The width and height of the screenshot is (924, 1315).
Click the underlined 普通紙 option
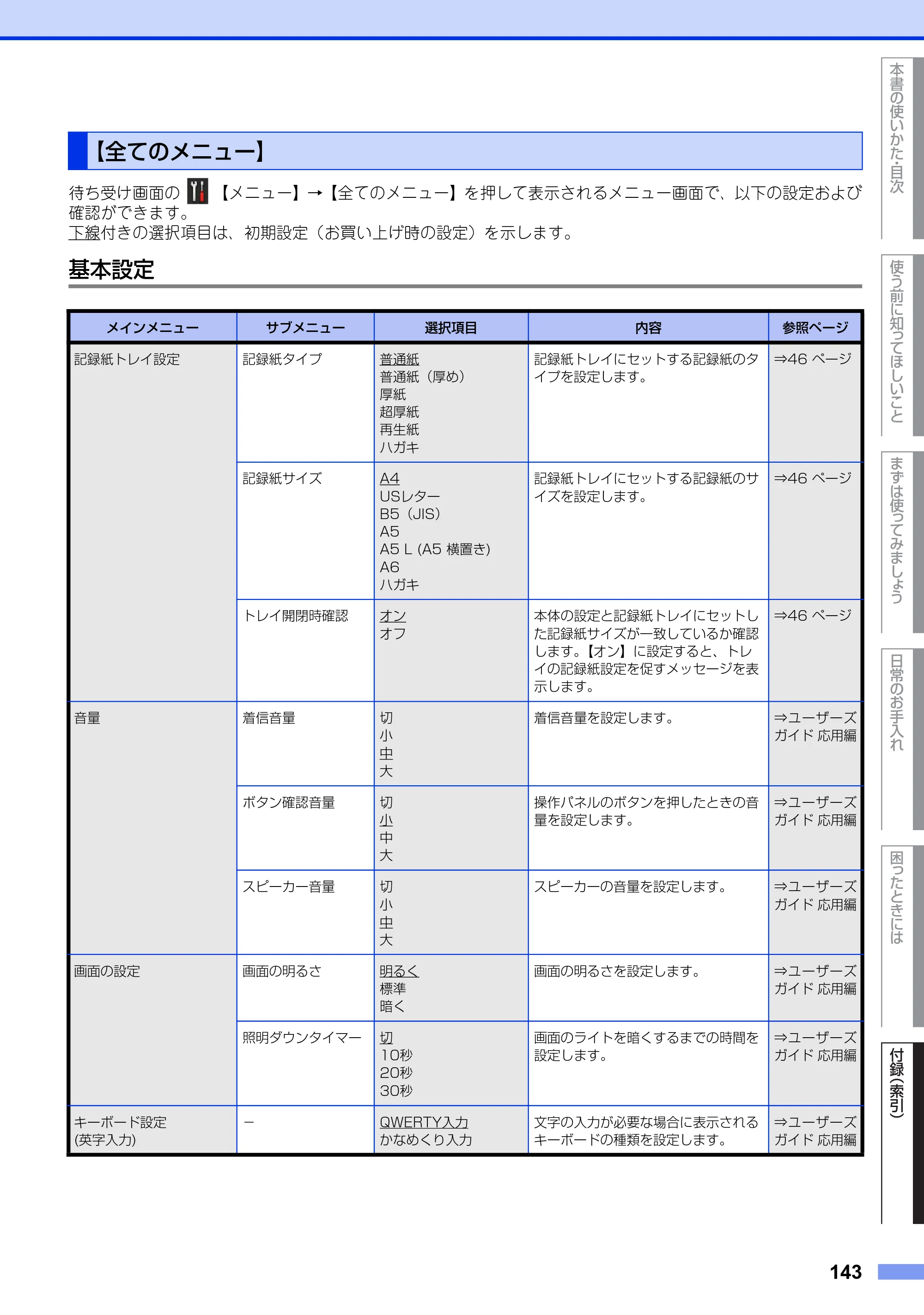[400, 359]
